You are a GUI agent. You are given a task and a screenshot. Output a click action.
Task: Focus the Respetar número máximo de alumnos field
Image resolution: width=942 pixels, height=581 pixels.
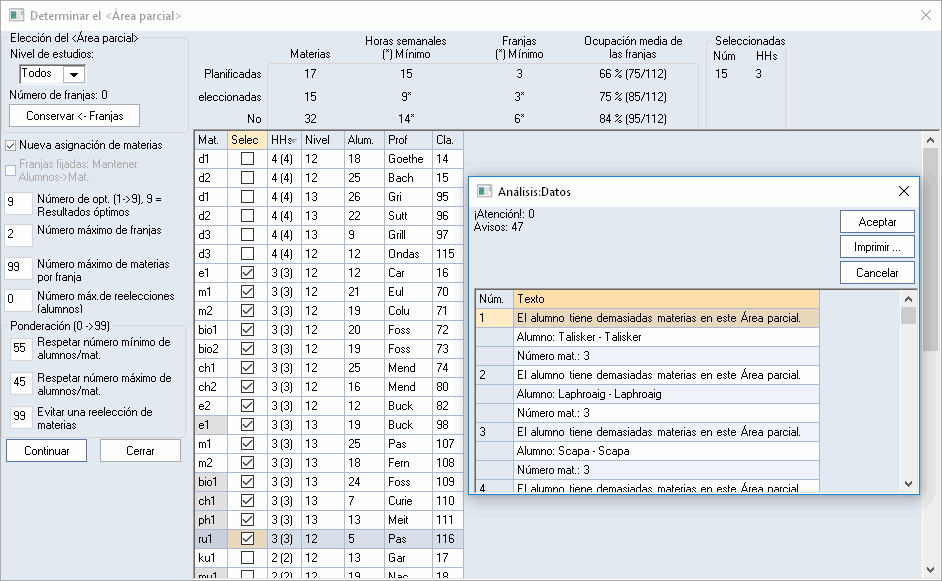click(x=20, y=382)
